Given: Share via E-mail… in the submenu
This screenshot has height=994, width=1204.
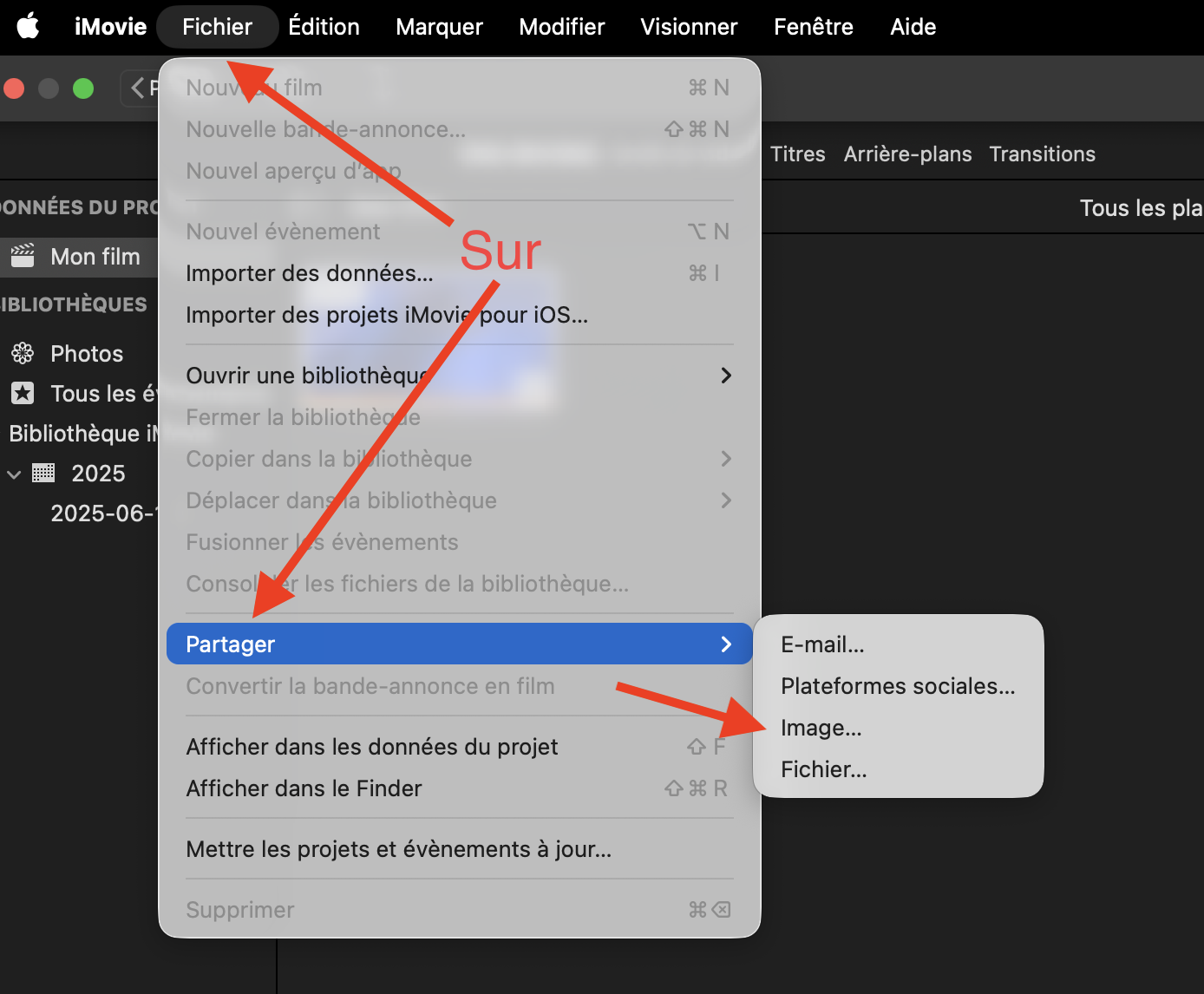Looking at the screenshot, I should (x=899, y=644).
